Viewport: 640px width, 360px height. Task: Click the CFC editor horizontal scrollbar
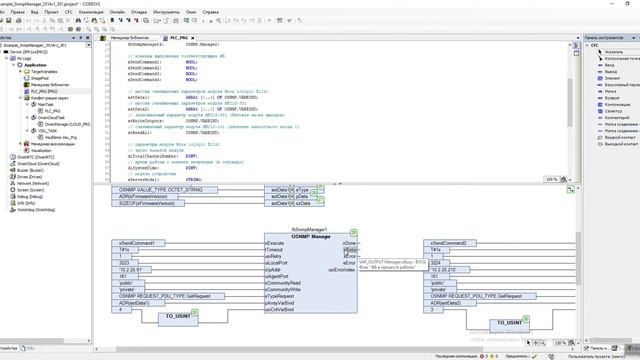[300, 349]
